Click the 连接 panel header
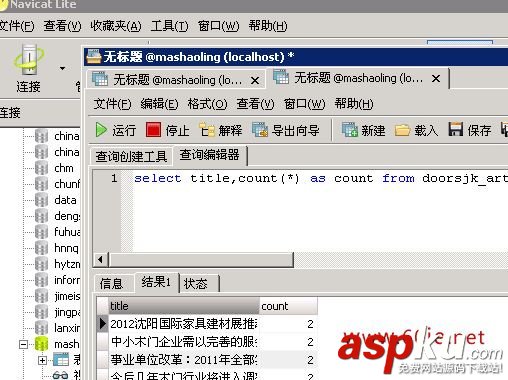 click(x=40, y=113)
